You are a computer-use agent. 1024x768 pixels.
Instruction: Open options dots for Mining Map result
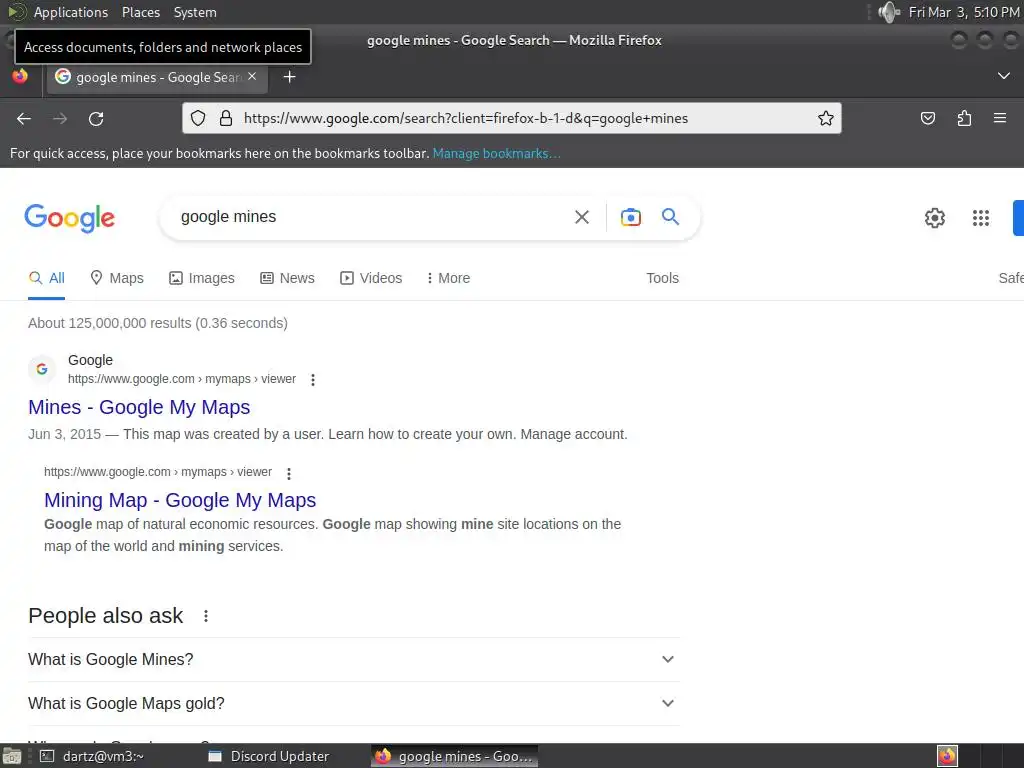point(289,473)
